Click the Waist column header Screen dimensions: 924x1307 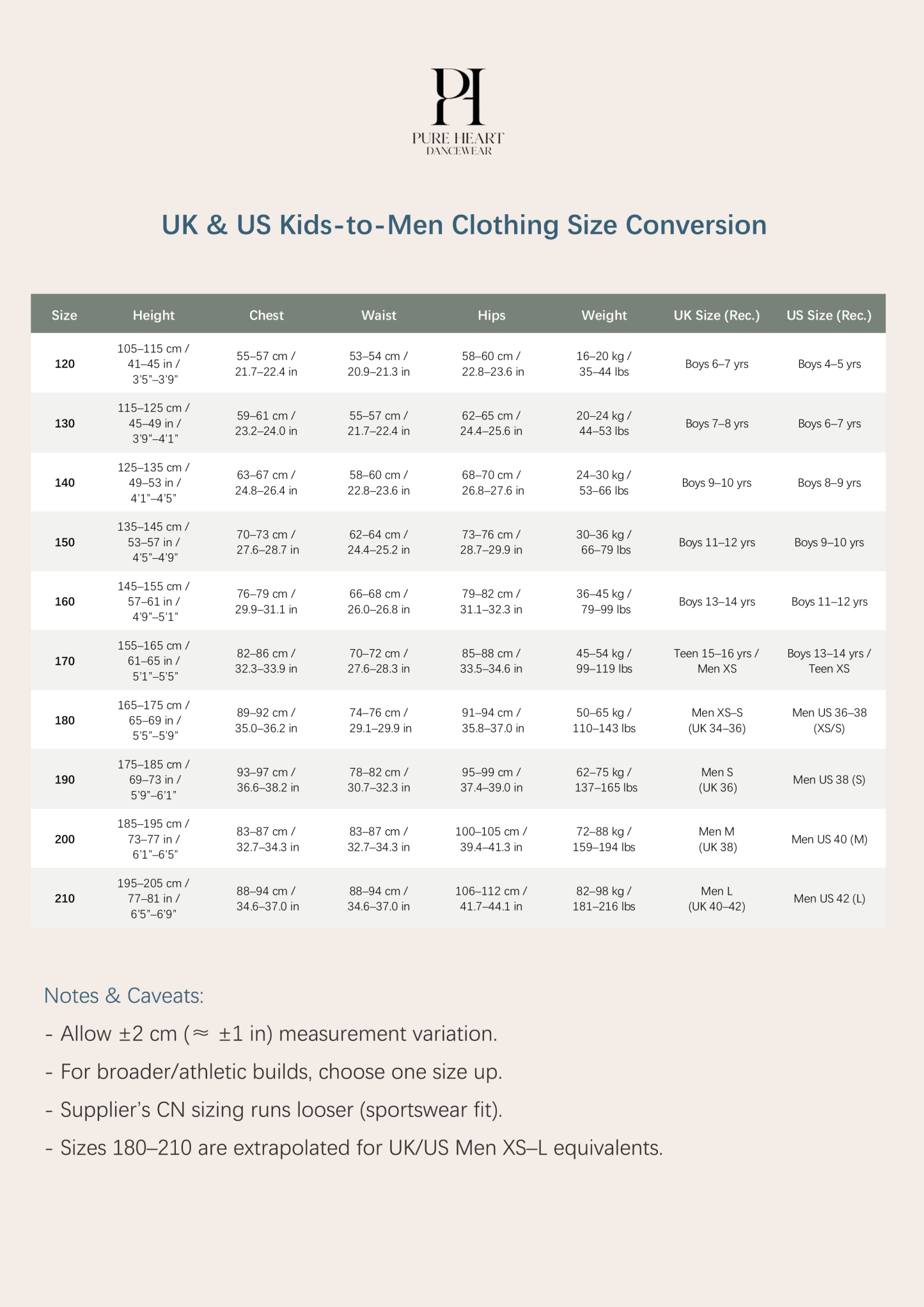pos(379,315)
